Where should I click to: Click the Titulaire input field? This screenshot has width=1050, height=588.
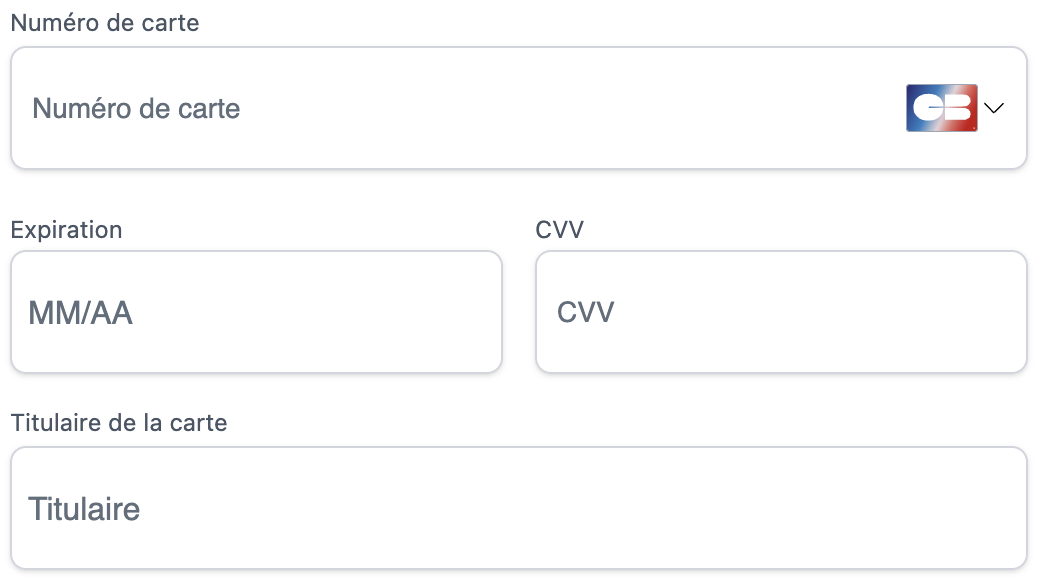tap(518, 509)
